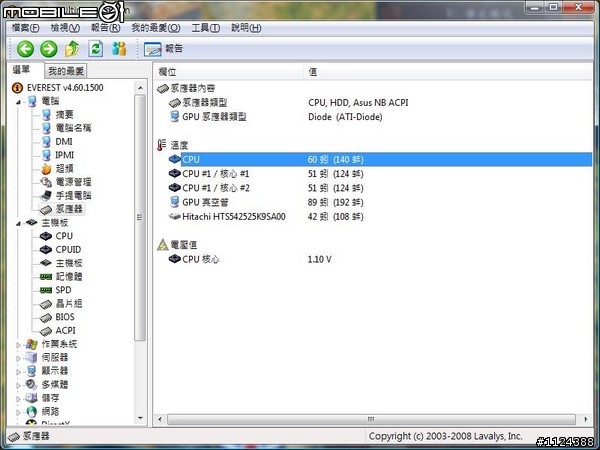Switch to the 選單 tab

click(x=21, y=70)
